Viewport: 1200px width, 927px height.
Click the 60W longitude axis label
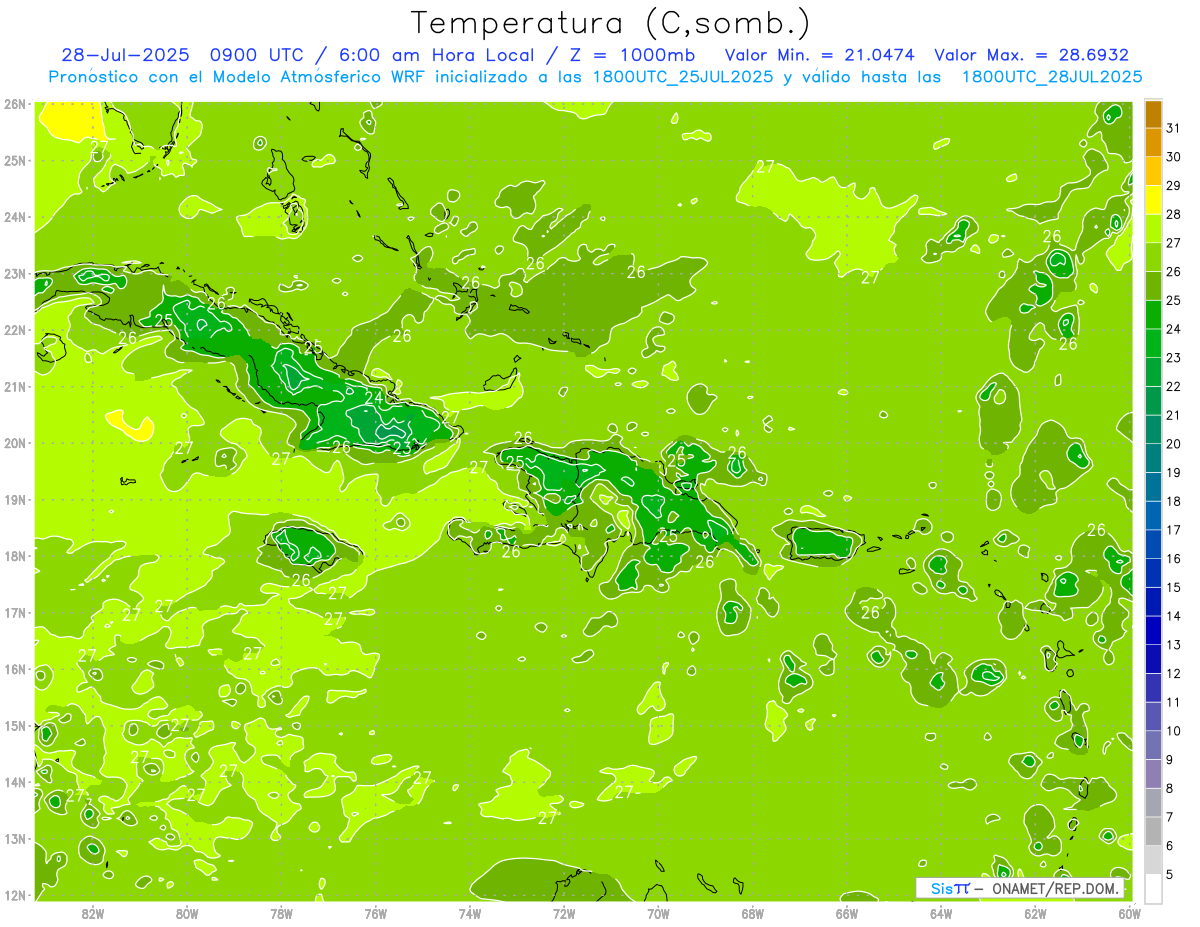(1130, 914)
